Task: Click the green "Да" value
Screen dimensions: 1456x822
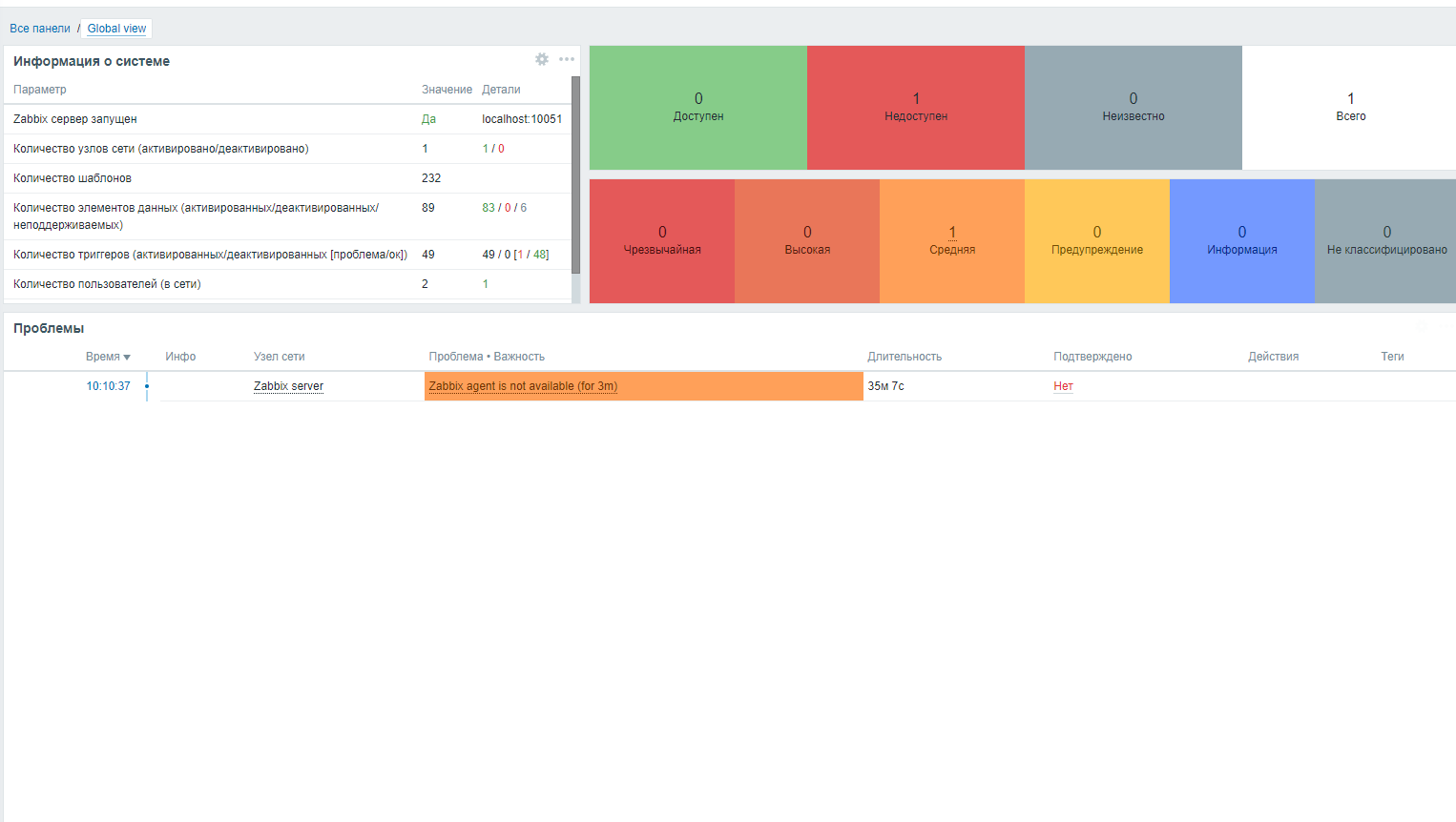Action: pyautogui.click(x=428, y=119)
